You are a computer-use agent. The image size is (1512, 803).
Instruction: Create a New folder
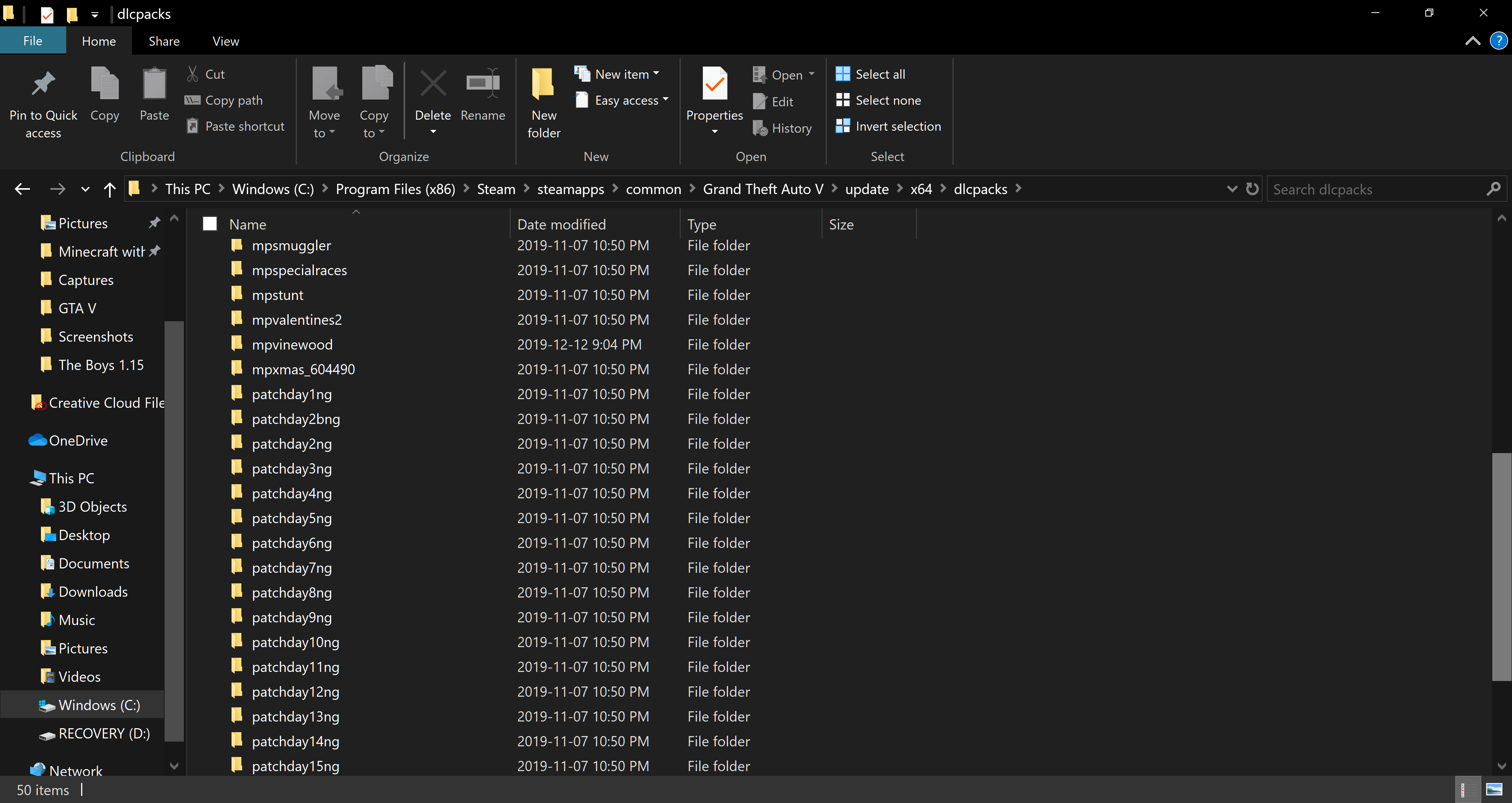point(543,103)
